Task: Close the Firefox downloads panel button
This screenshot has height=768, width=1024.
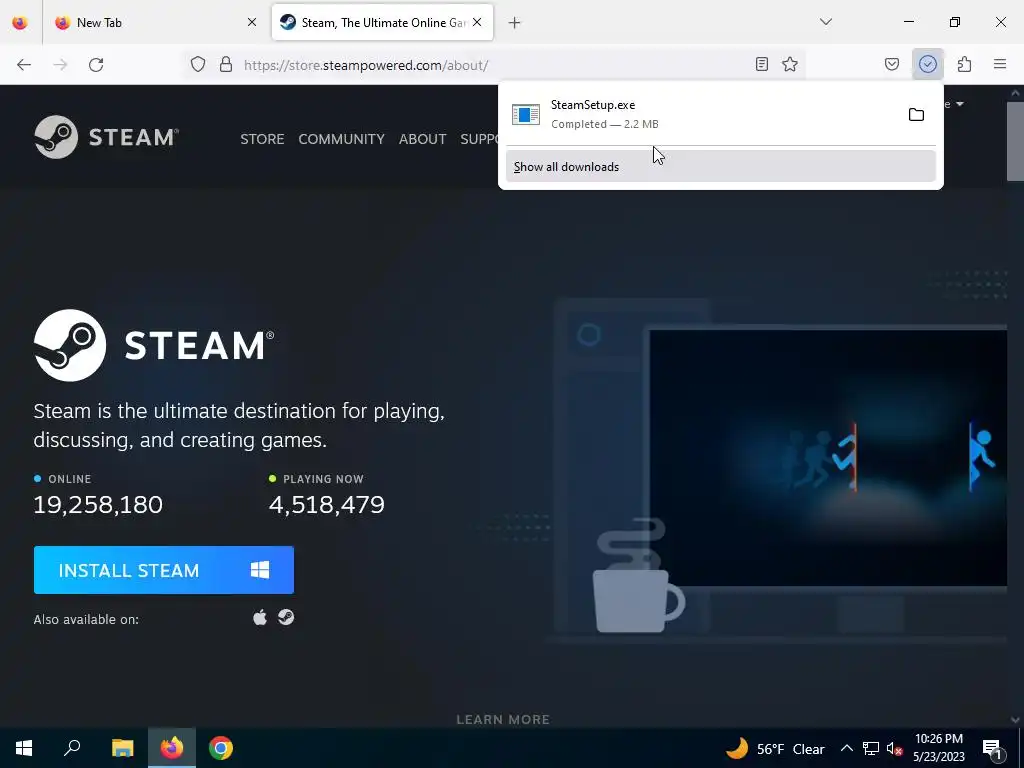Action: [x=927, y=64]
